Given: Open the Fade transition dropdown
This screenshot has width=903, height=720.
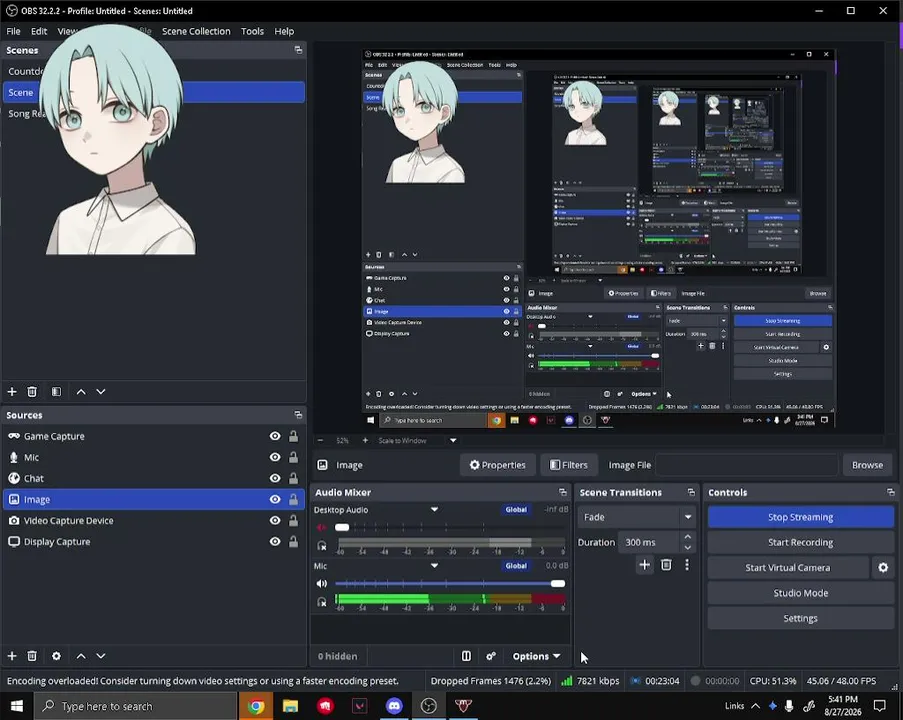Looking at the screenshot, I should 637,517.
